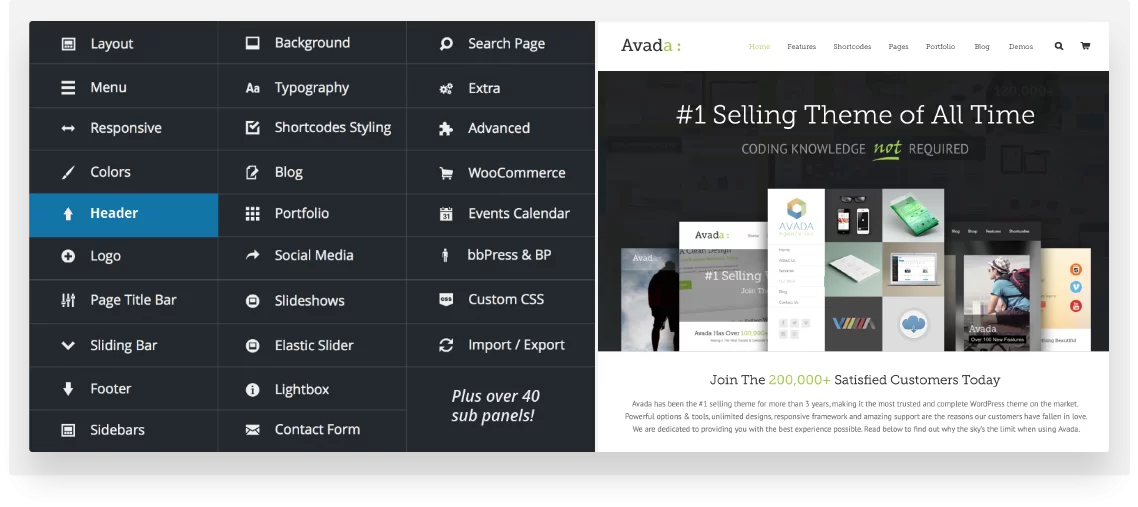Open the Custom CSS label

click(506, 300)
